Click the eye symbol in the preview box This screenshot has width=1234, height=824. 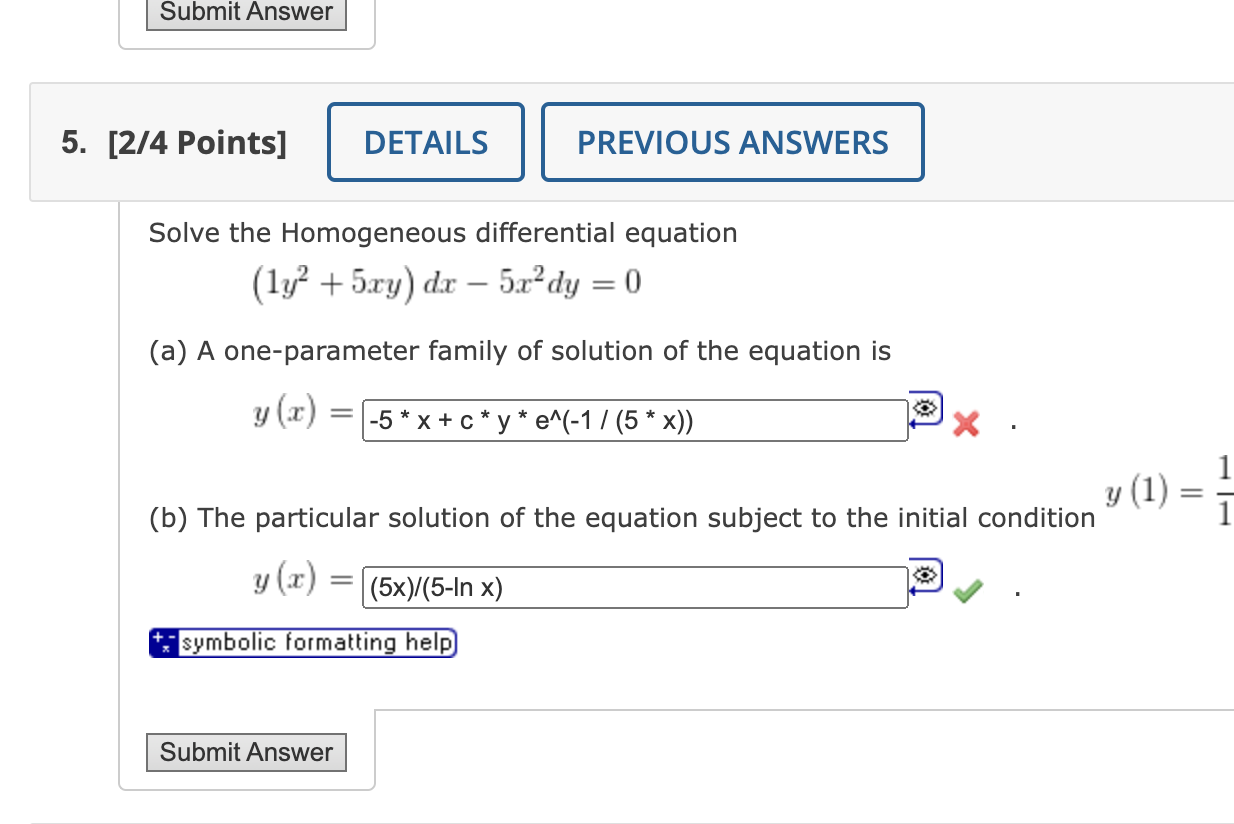pos(925,408)
